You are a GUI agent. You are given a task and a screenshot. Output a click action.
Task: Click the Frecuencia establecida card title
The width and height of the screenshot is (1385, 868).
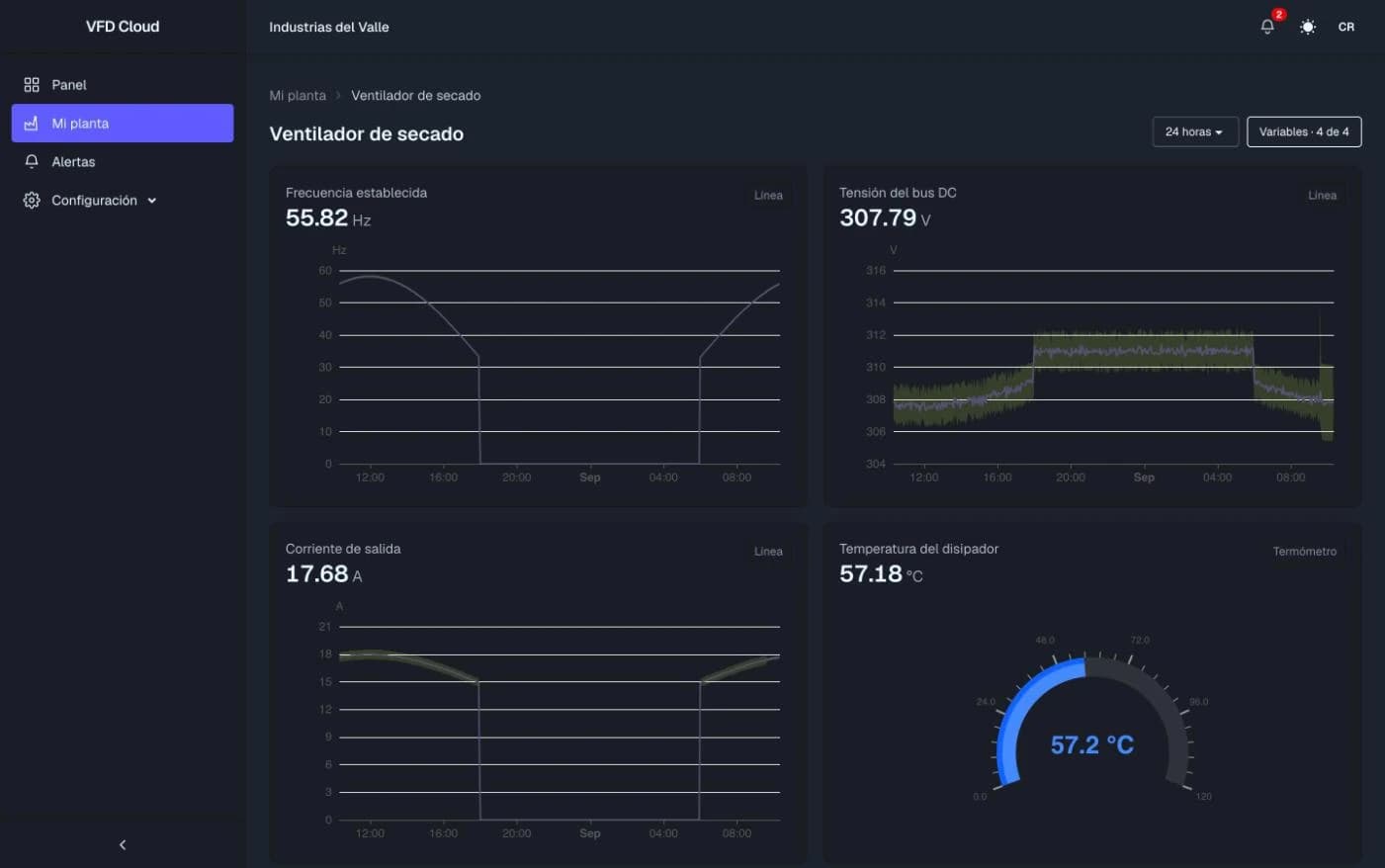[x=356, y=193]
